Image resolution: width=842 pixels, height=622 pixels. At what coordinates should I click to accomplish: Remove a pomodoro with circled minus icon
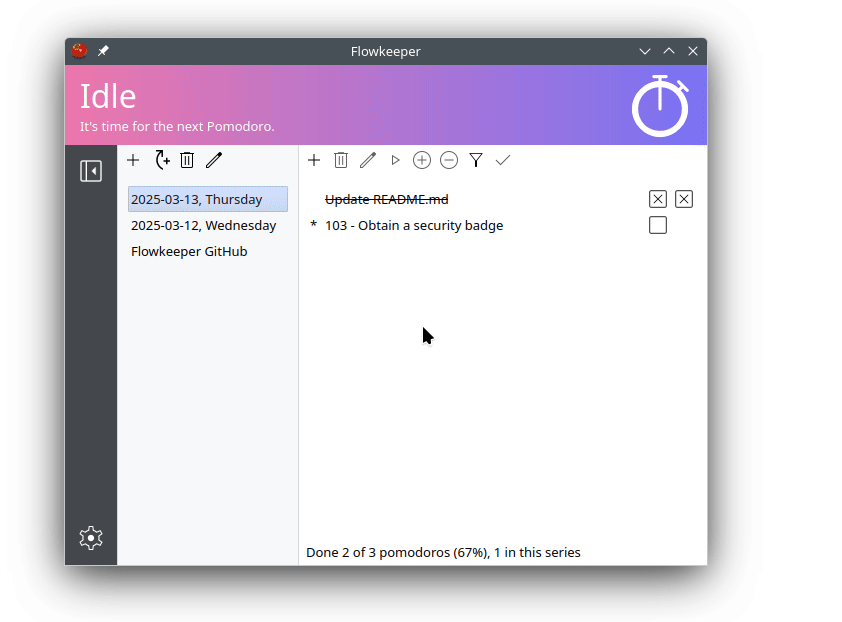tap(449, 160)
